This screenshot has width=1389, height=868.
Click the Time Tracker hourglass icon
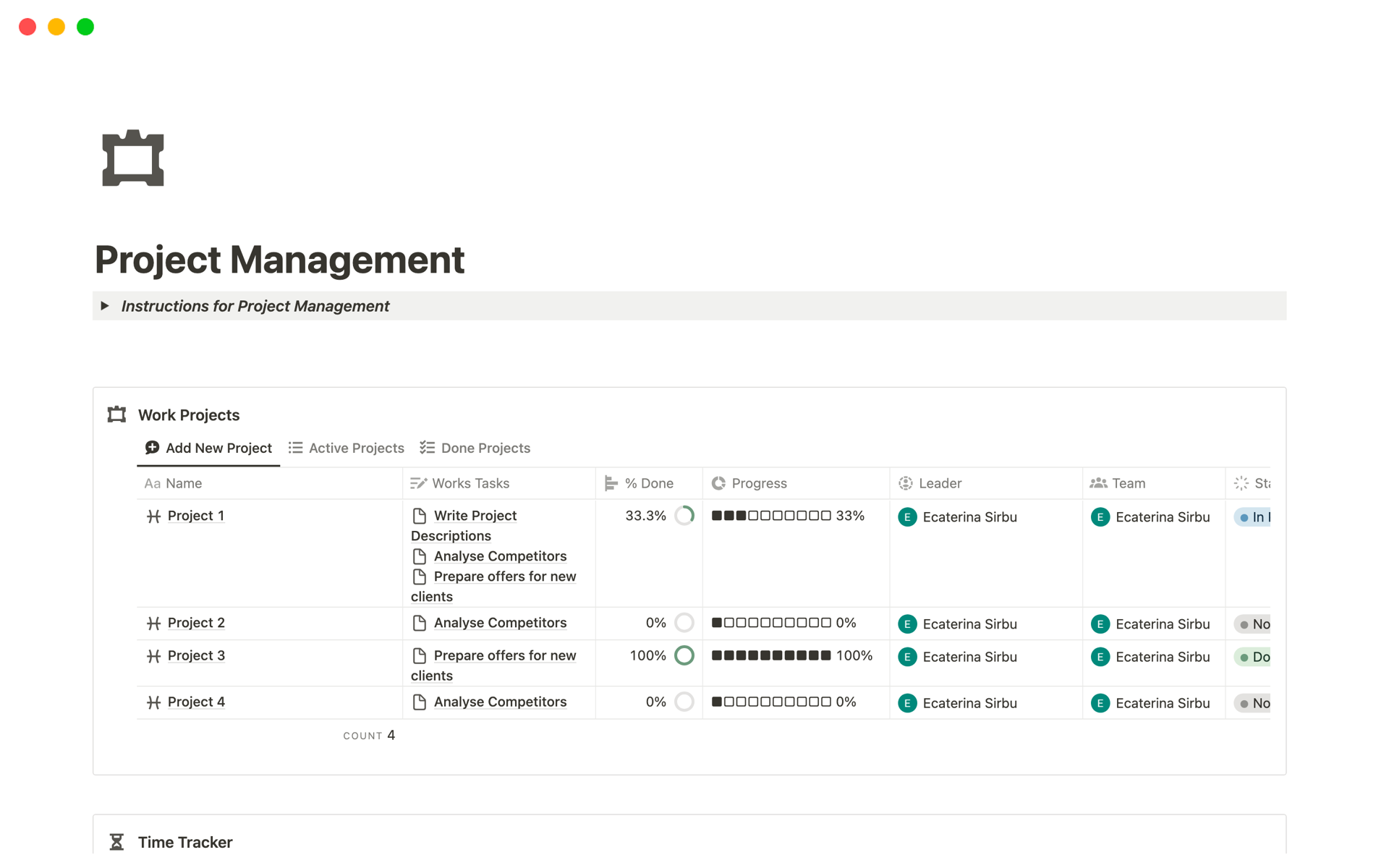116,842
